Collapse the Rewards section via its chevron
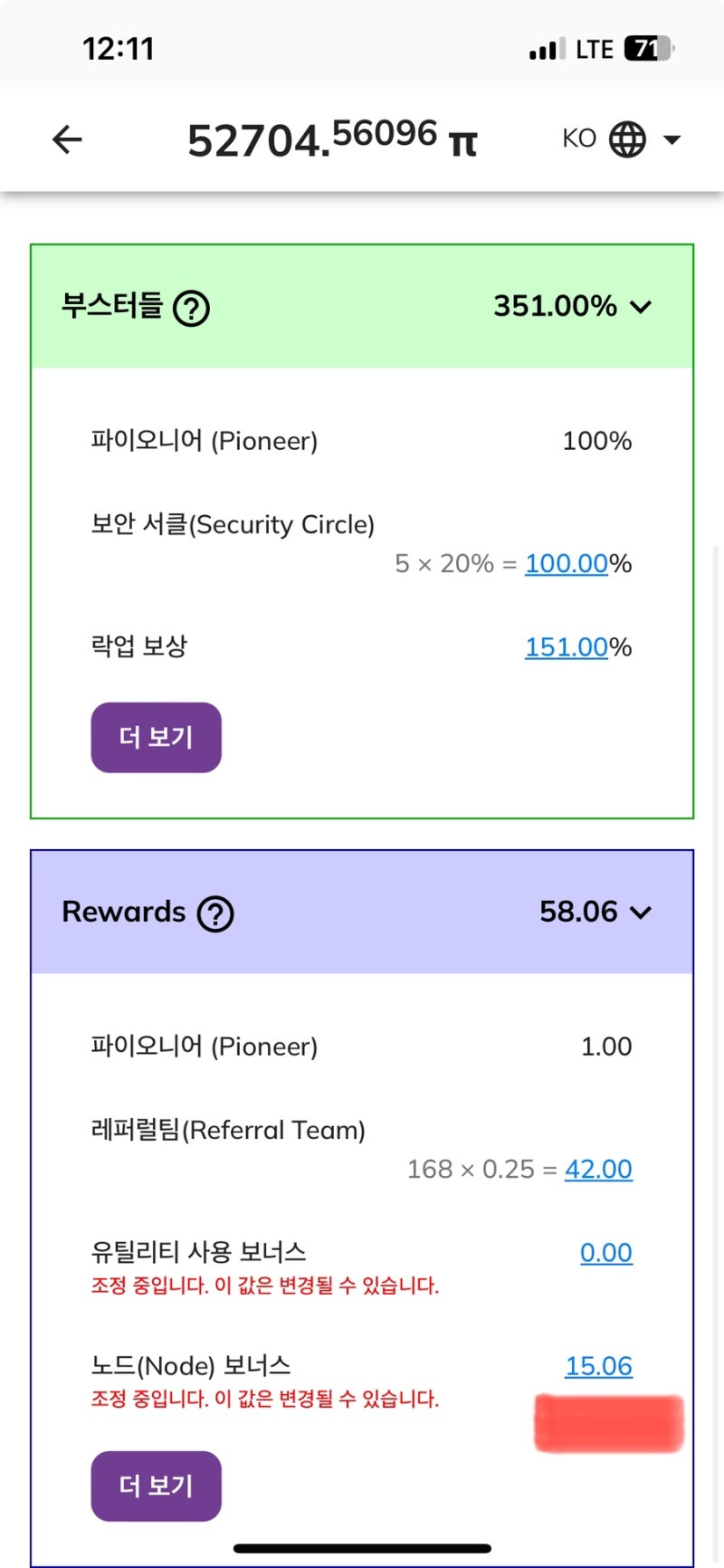The height and width of the screenshot is (1568, 724). point(641,913)
